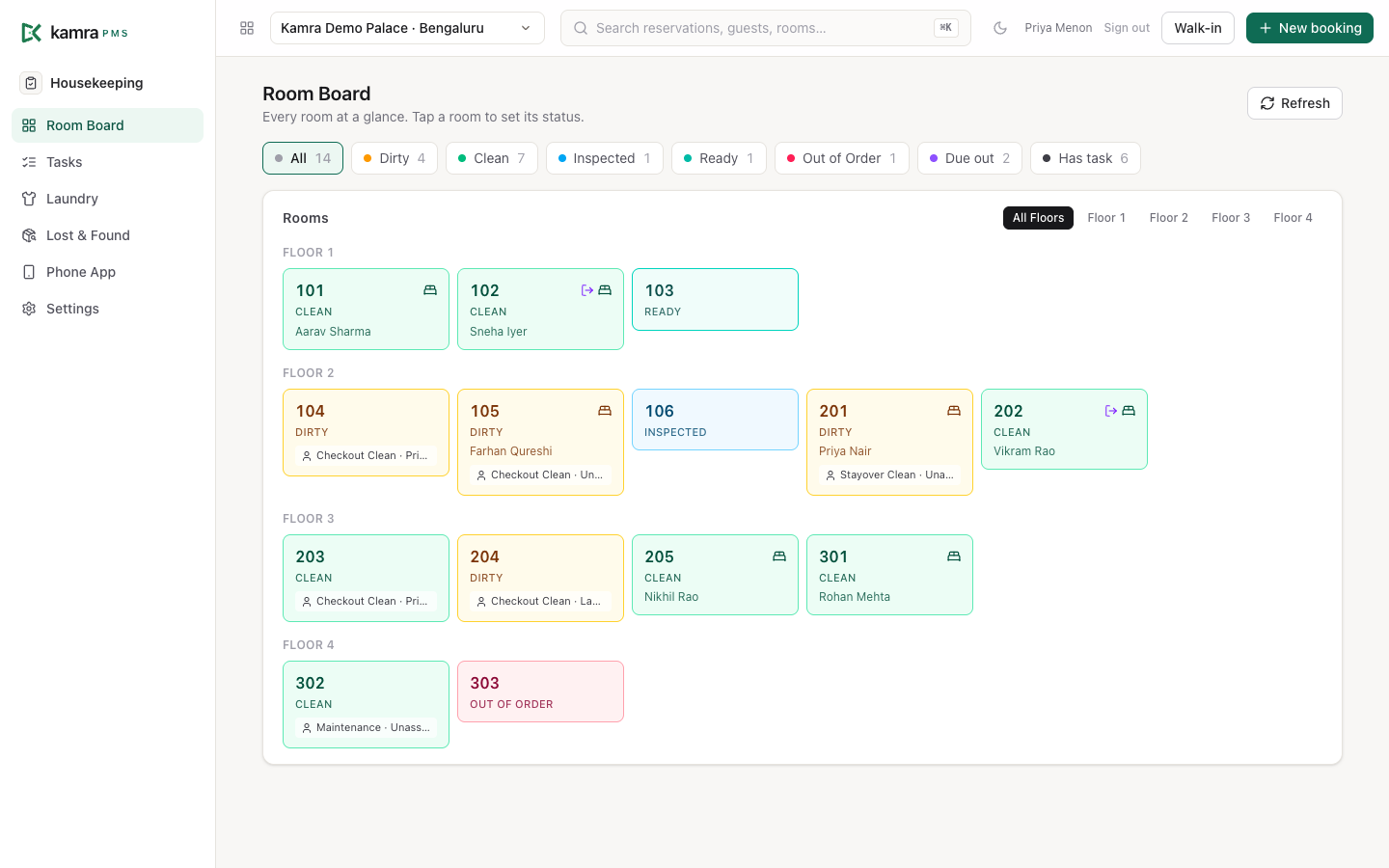Filter rooms by Dirty status

click(x=395, y=158)
